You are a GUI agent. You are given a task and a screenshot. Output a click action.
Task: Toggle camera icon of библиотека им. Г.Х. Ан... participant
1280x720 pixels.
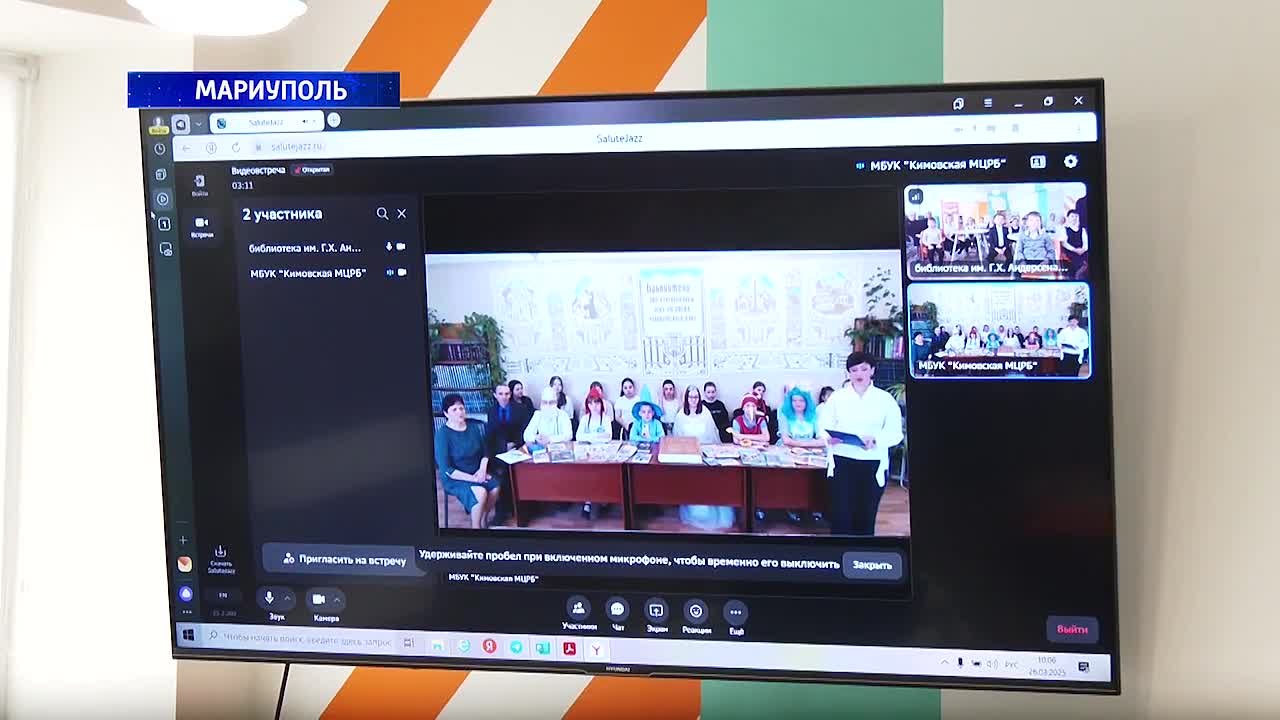(402, 247)
